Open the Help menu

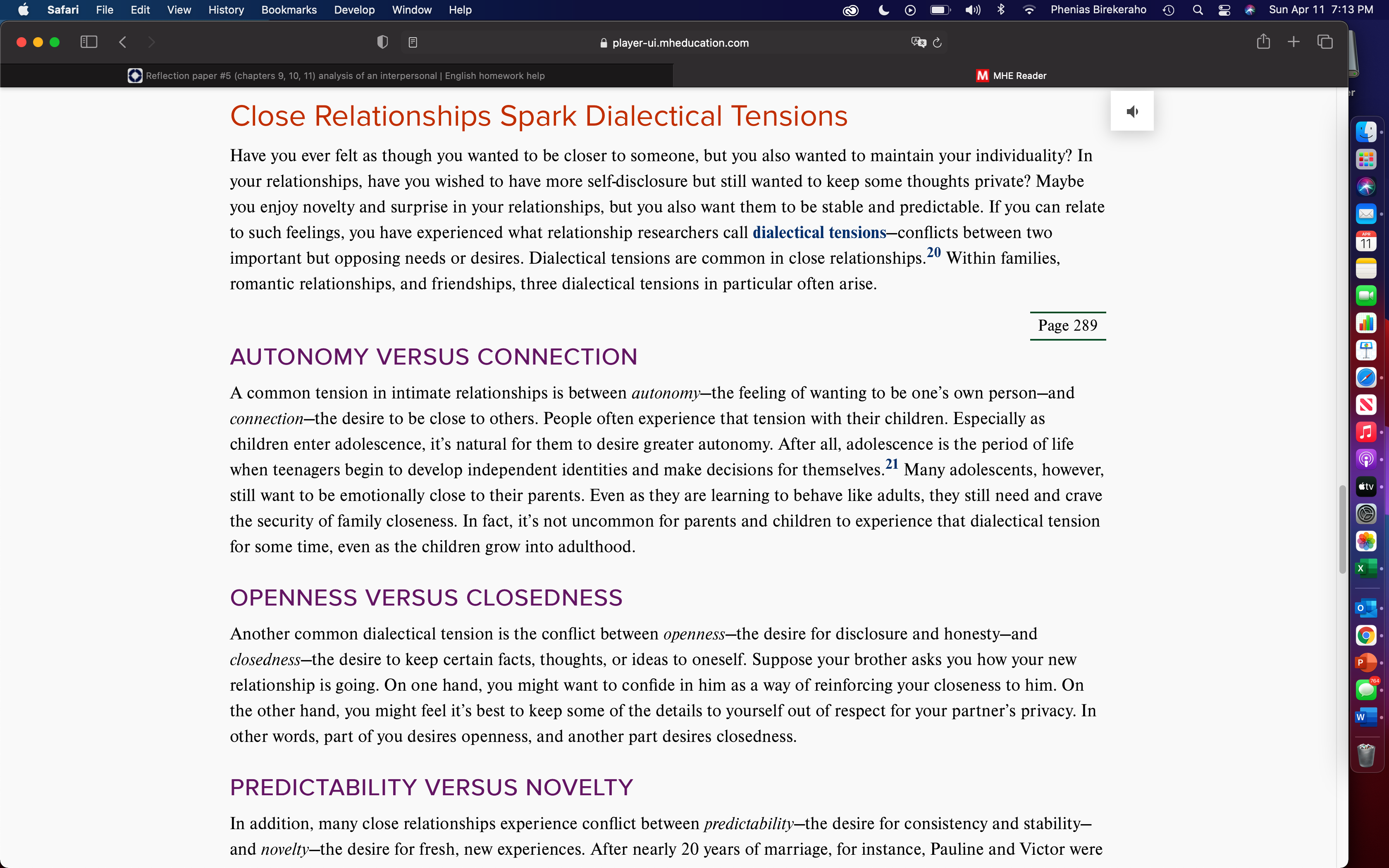point(460,10)
